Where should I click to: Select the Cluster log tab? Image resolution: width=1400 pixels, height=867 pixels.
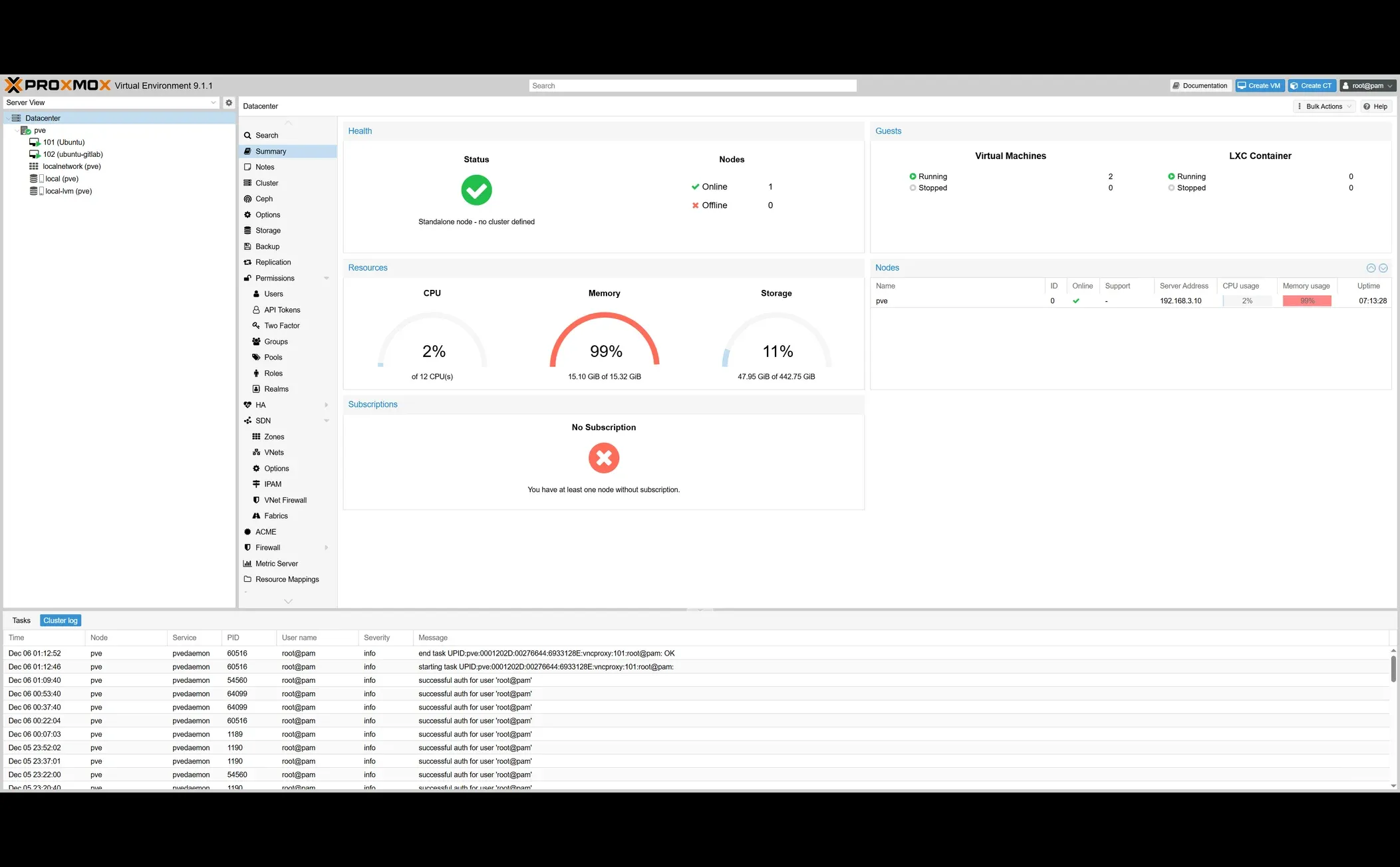[61, 620]
